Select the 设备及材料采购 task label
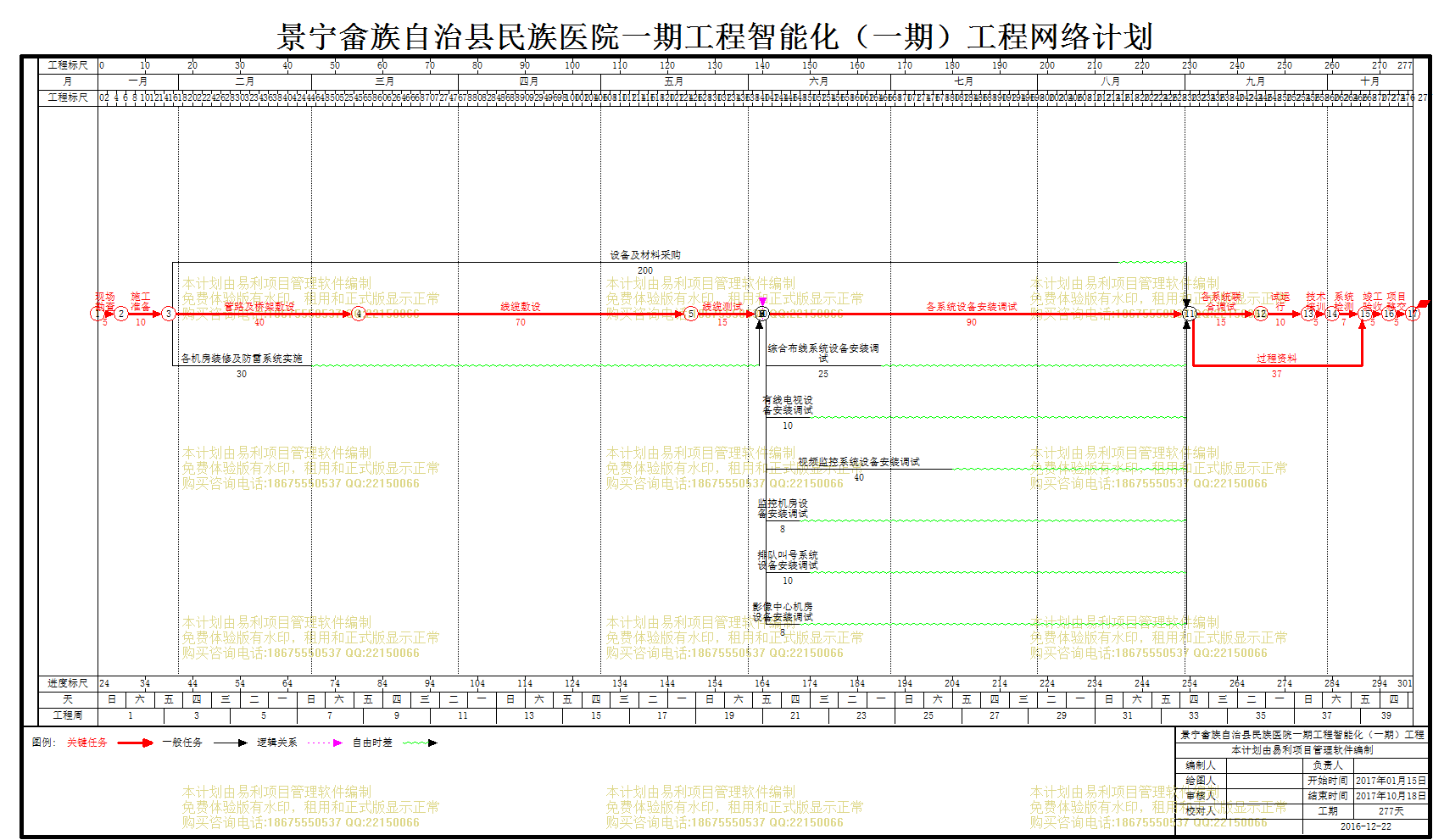Viewport: 1433px width, 840px height. coord(645,255)
